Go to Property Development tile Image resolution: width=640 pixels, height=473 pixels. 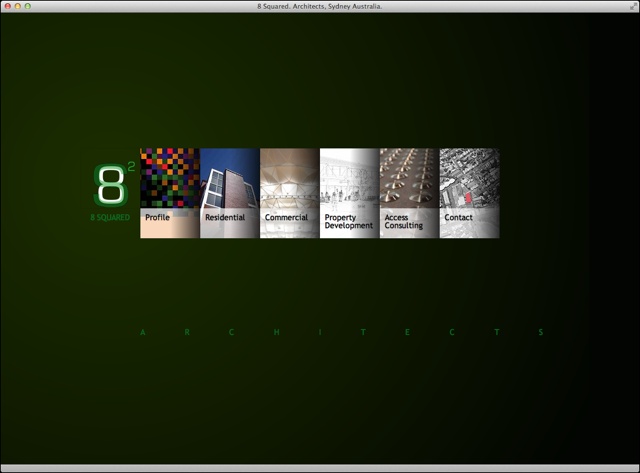(x=350, y=193)
